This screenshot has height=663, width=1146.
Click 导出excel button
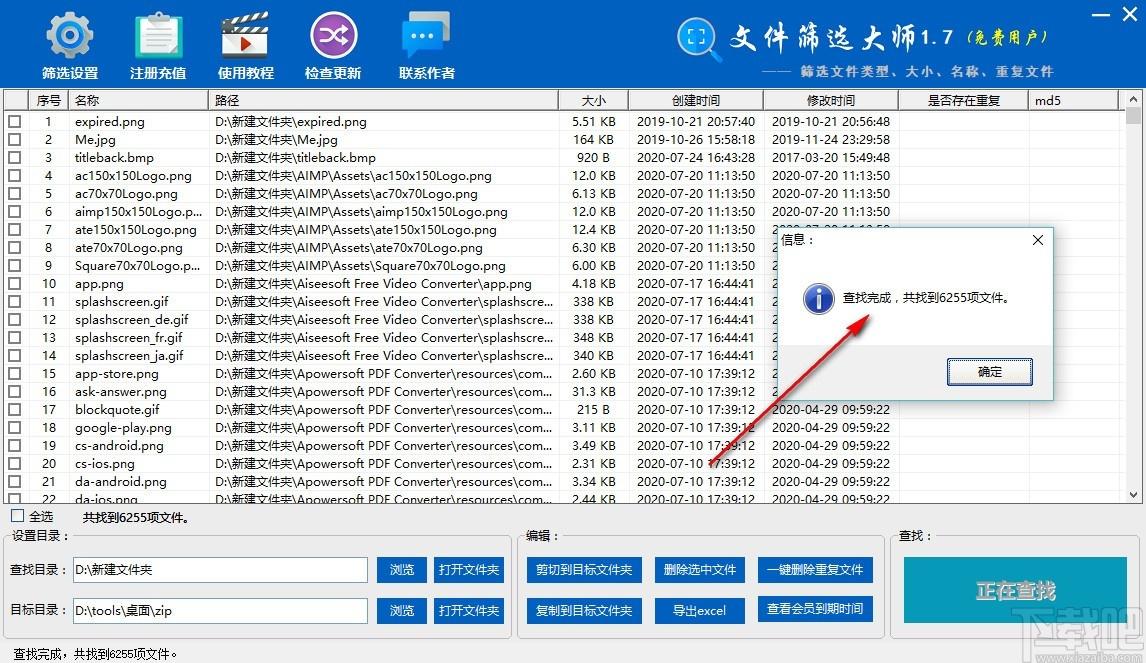pyautogui.click(x=699, y=610)
